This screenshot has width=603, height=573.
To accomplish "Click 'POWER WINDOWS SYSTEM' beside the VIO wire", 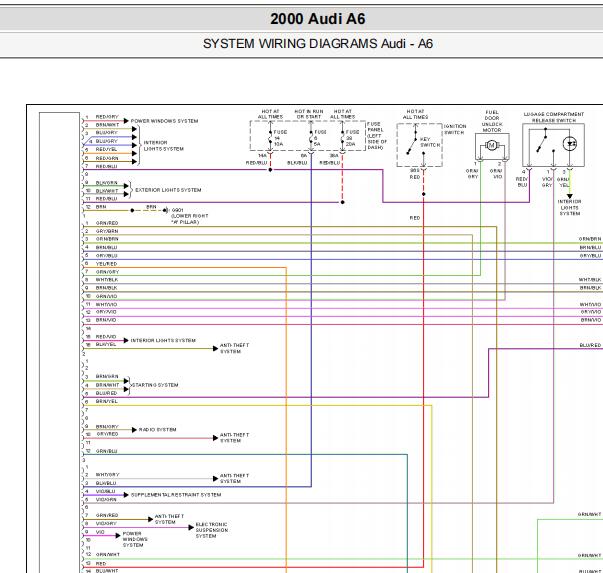I will tap(134, 539).
